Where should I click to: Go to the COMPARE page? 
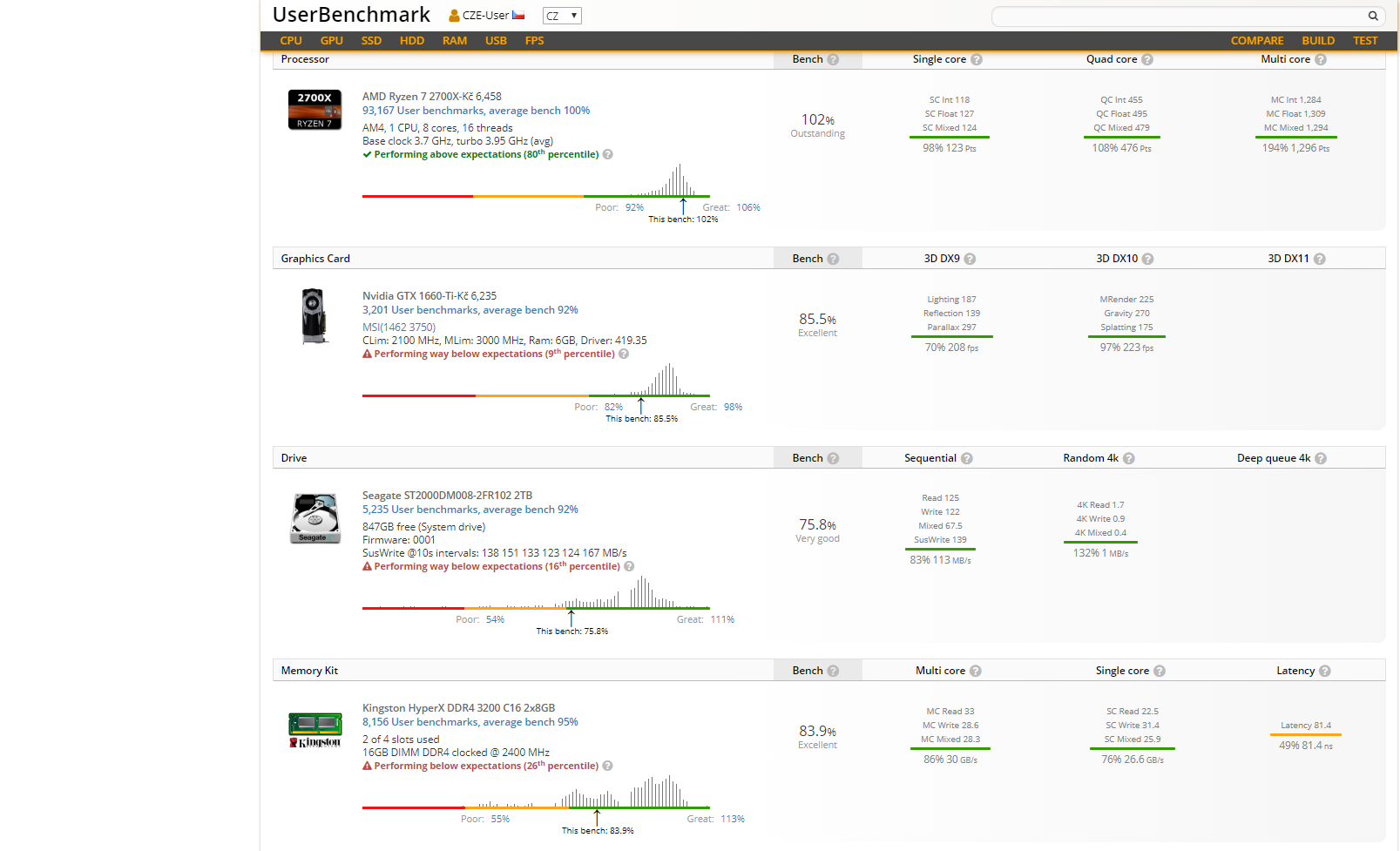tap(1257, 41)
